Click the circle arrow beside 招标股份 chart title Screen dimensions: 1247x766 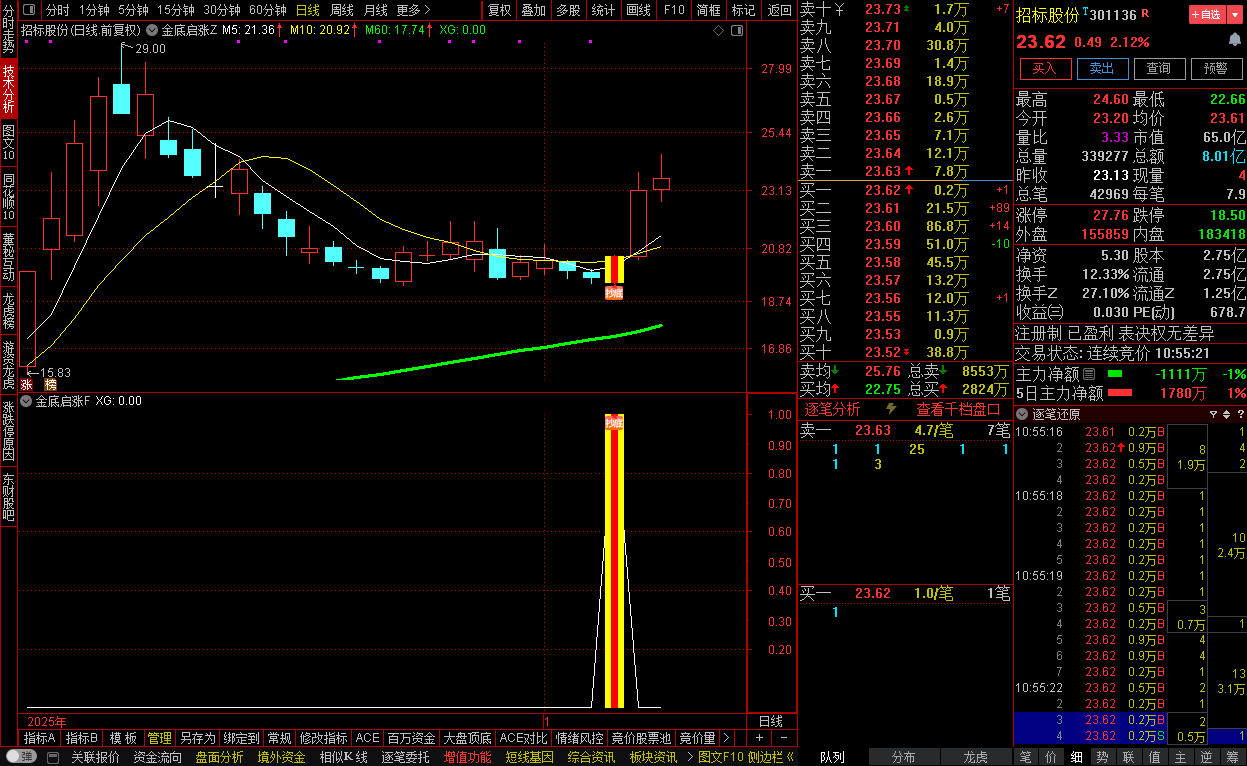tap(152, 30)
